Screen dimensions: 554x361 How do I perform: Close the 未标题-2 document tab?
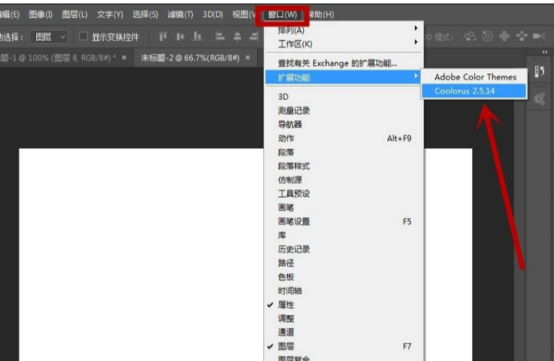click(248, 58)
